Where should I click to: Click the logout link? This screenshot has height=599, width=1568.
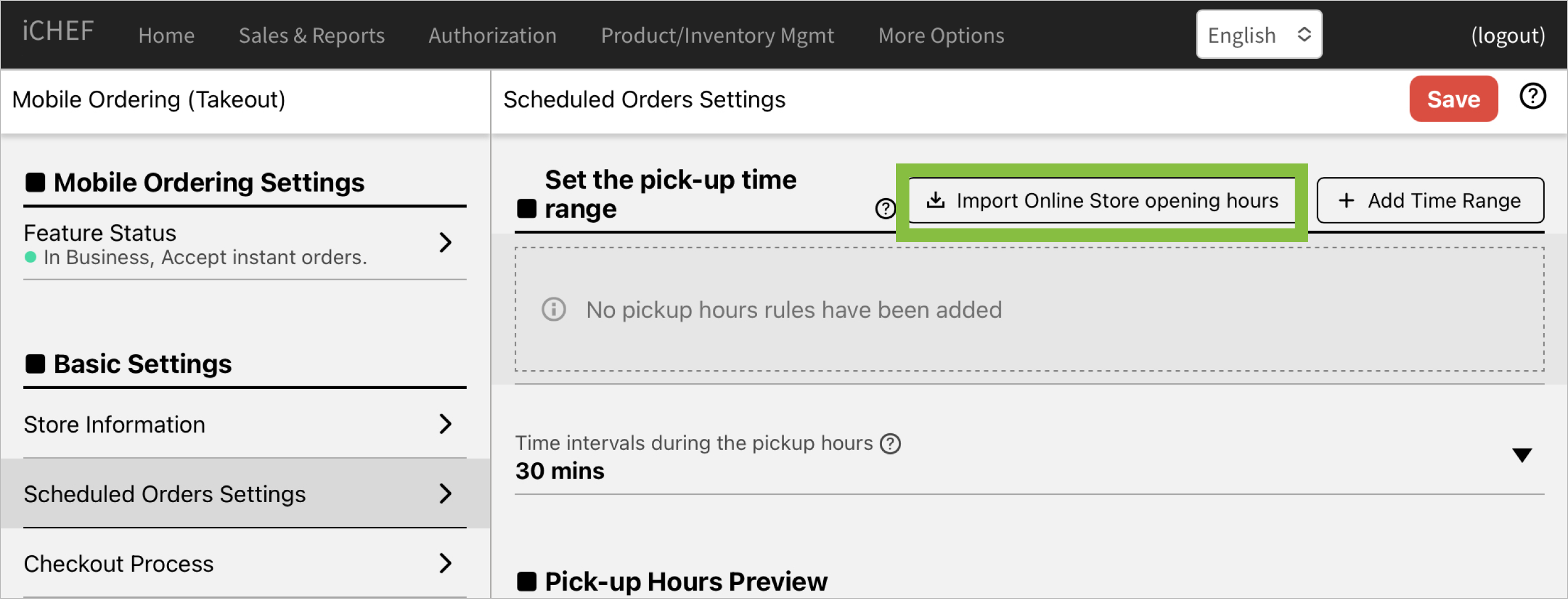(1507, 35)
